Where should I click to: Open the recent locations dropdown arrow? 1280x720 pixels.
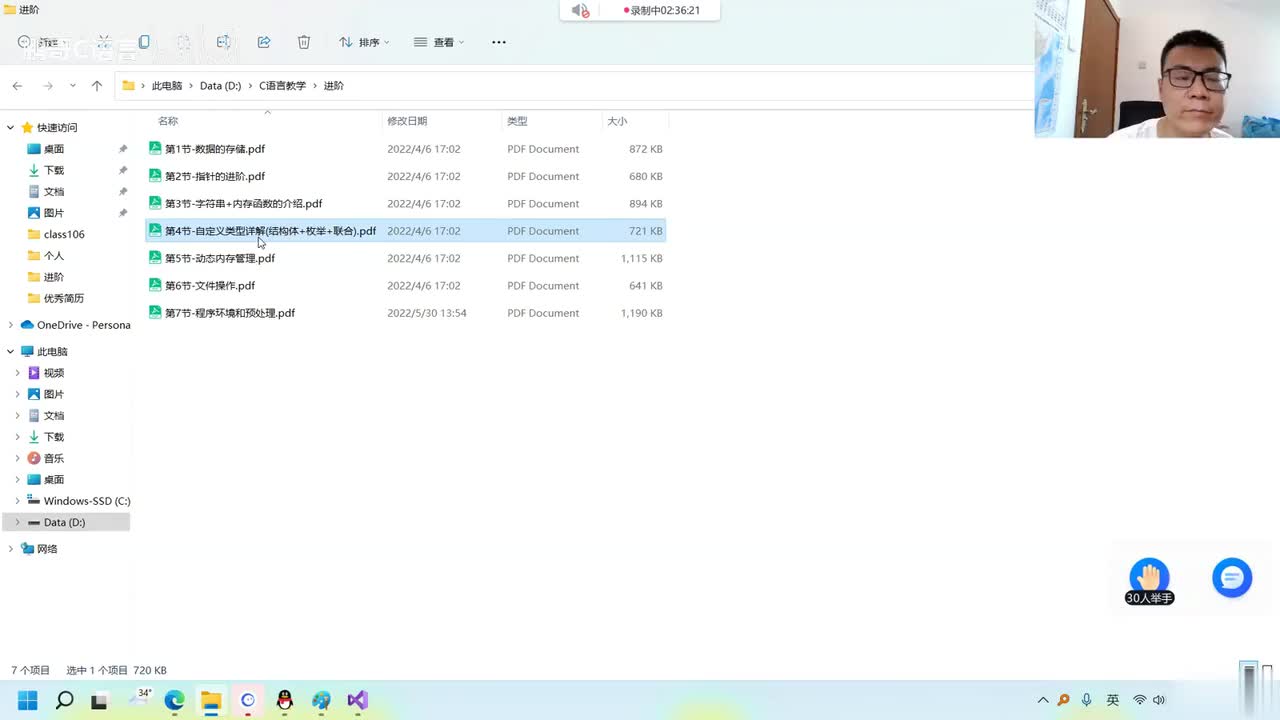(73, 86)
